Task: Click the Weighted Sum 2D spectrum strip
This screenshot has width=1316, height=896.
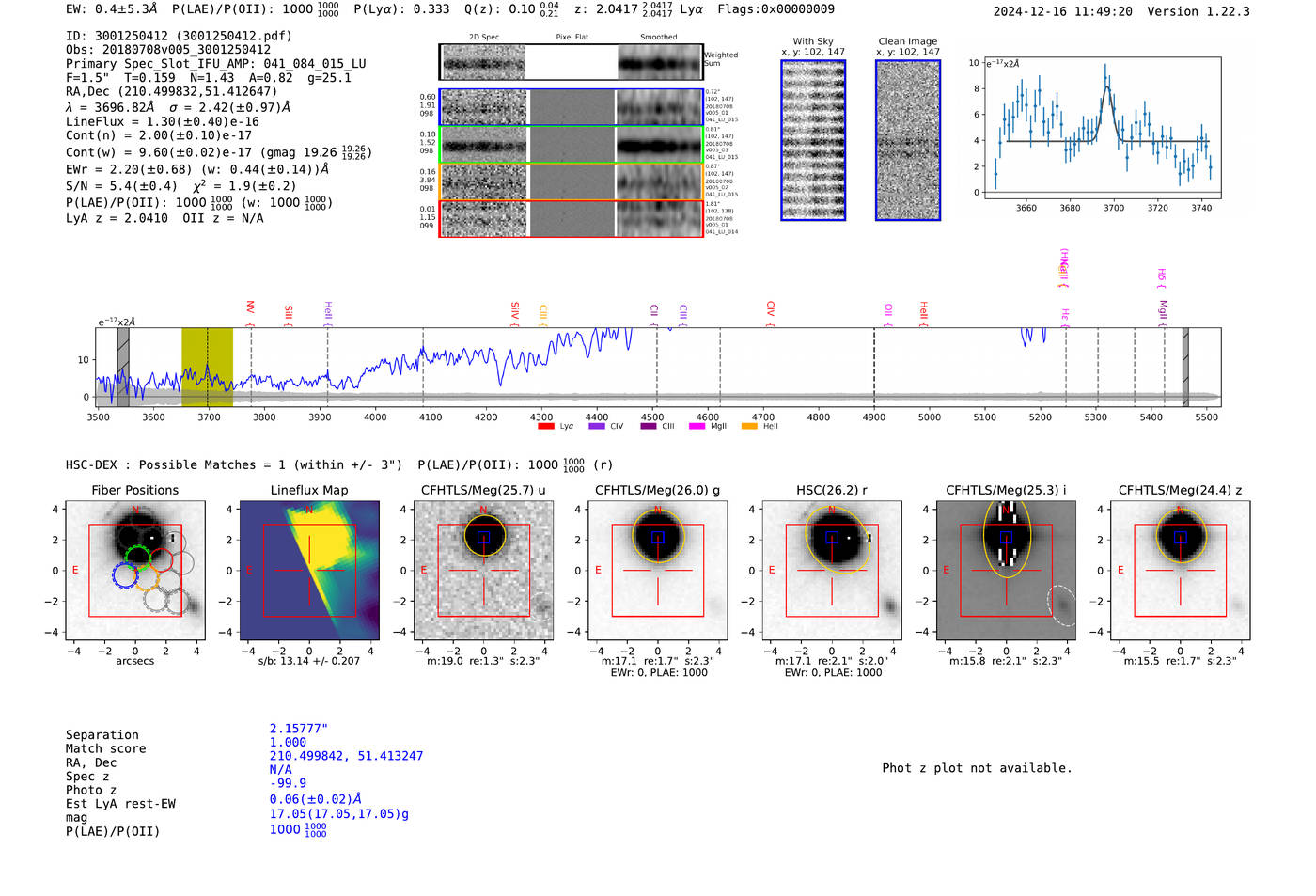Action: coord(571,62)
